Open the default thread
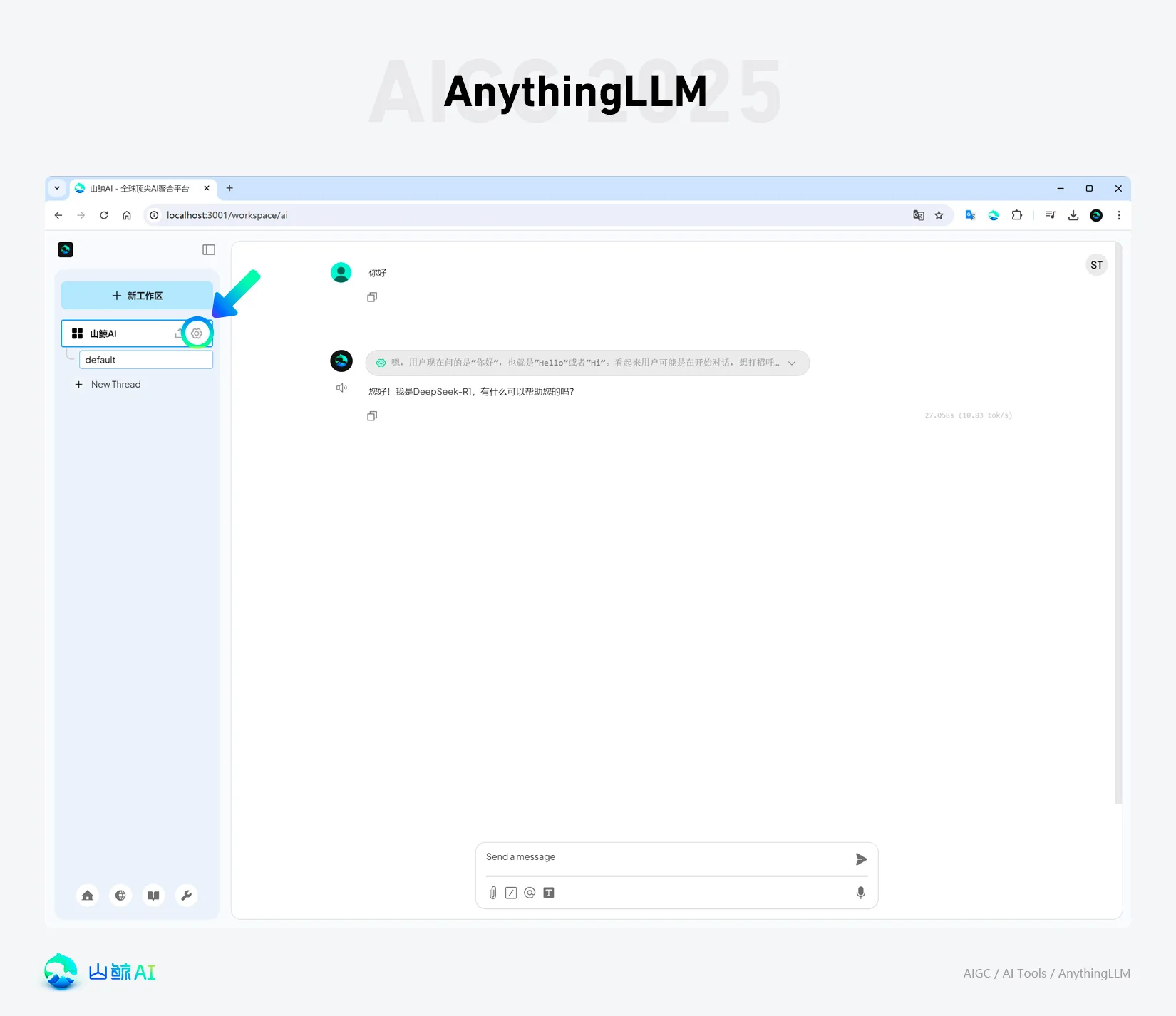Viewport: 1176px width, 1016px height. coord(146,360)
